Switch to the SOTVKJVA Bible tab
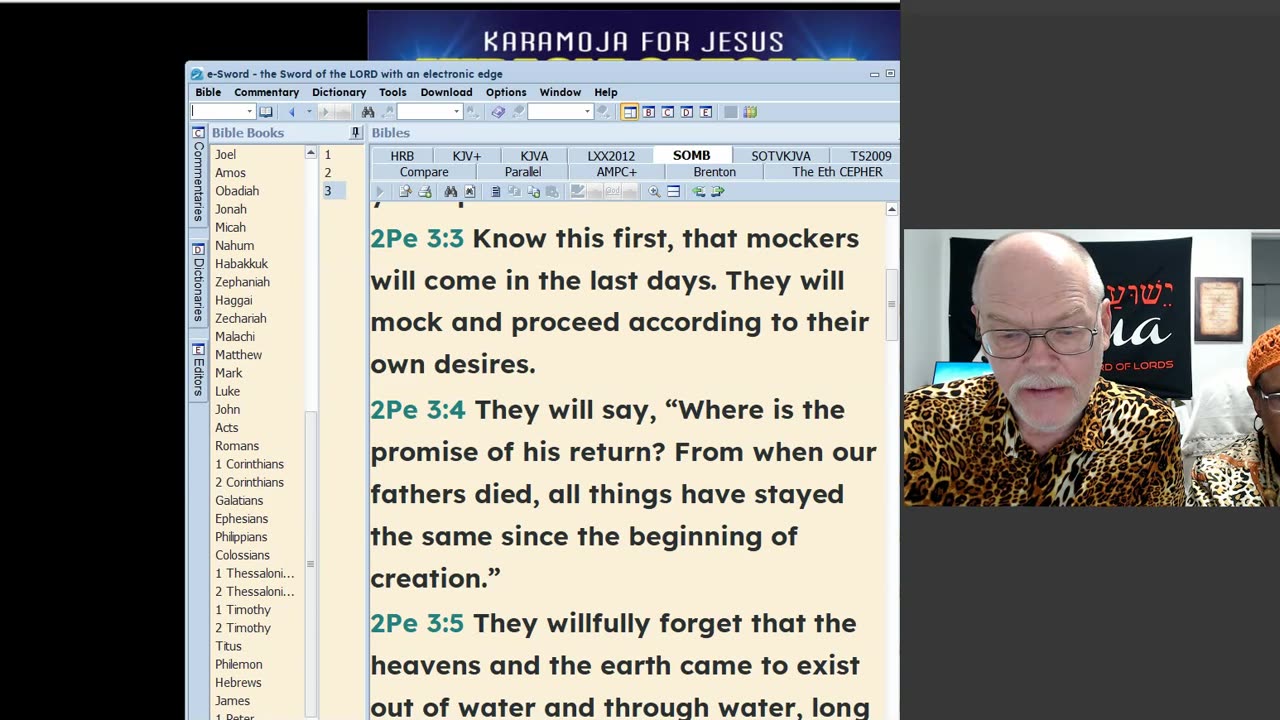The image size is (1280, 720). pyautogui.click(x=781, y=155)
